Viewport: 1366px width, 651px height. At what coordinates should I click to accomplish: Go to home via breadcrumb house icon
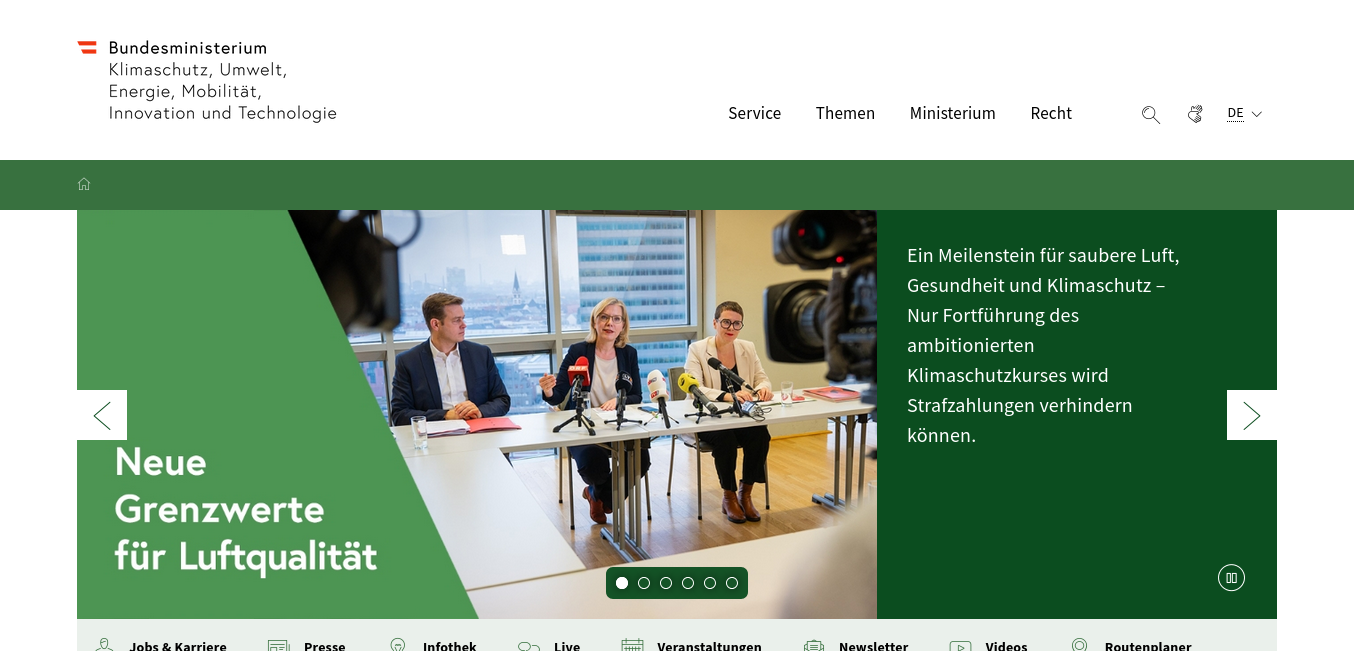coord(84,184)
